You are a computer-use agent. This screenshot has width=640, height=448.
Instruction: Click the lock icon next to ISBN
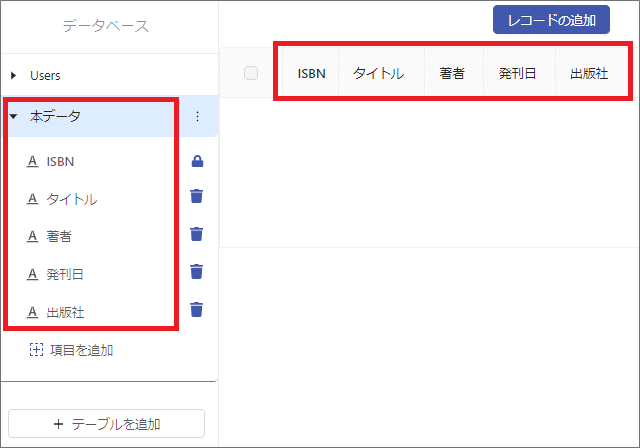click(198, 161)
